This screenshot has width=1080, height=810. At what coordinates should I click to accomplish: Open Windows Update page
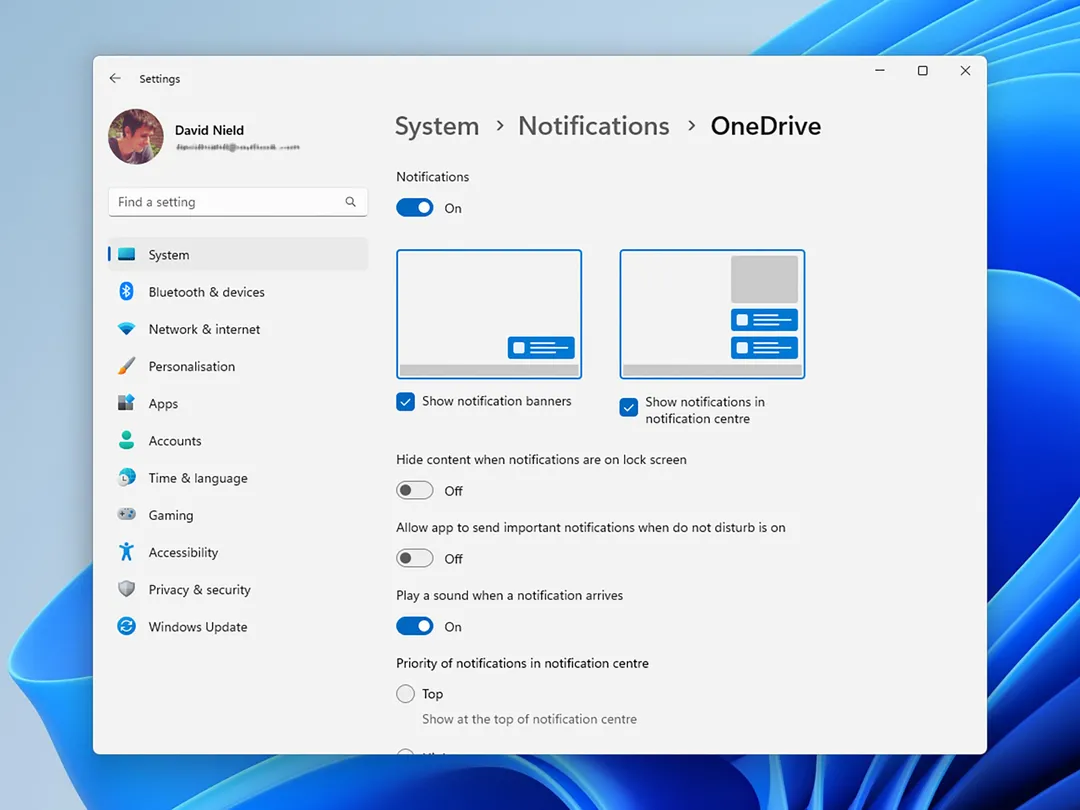tap(238, 626)
